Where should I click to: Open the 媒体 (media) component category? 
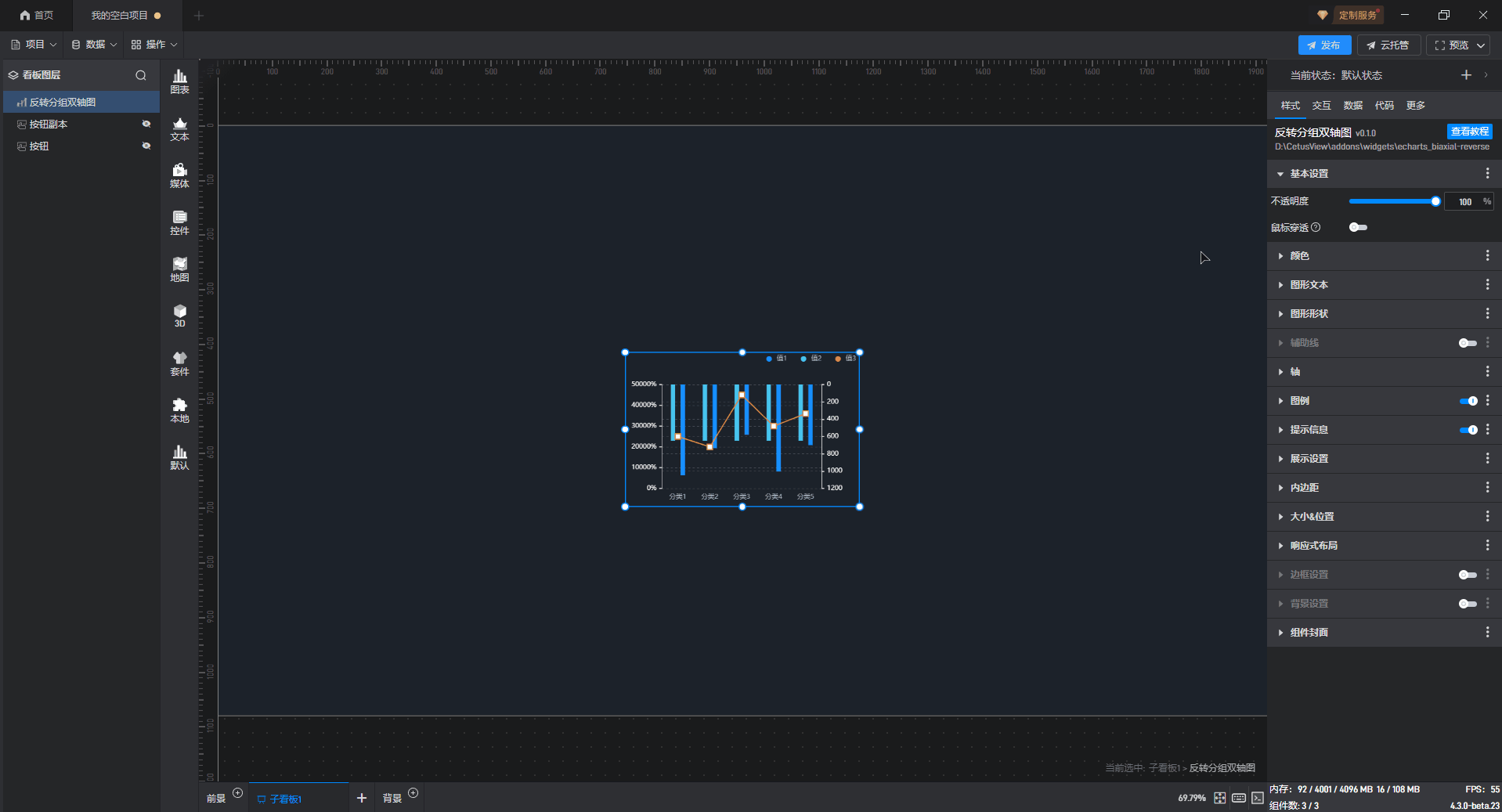click(x=179, y=175)
